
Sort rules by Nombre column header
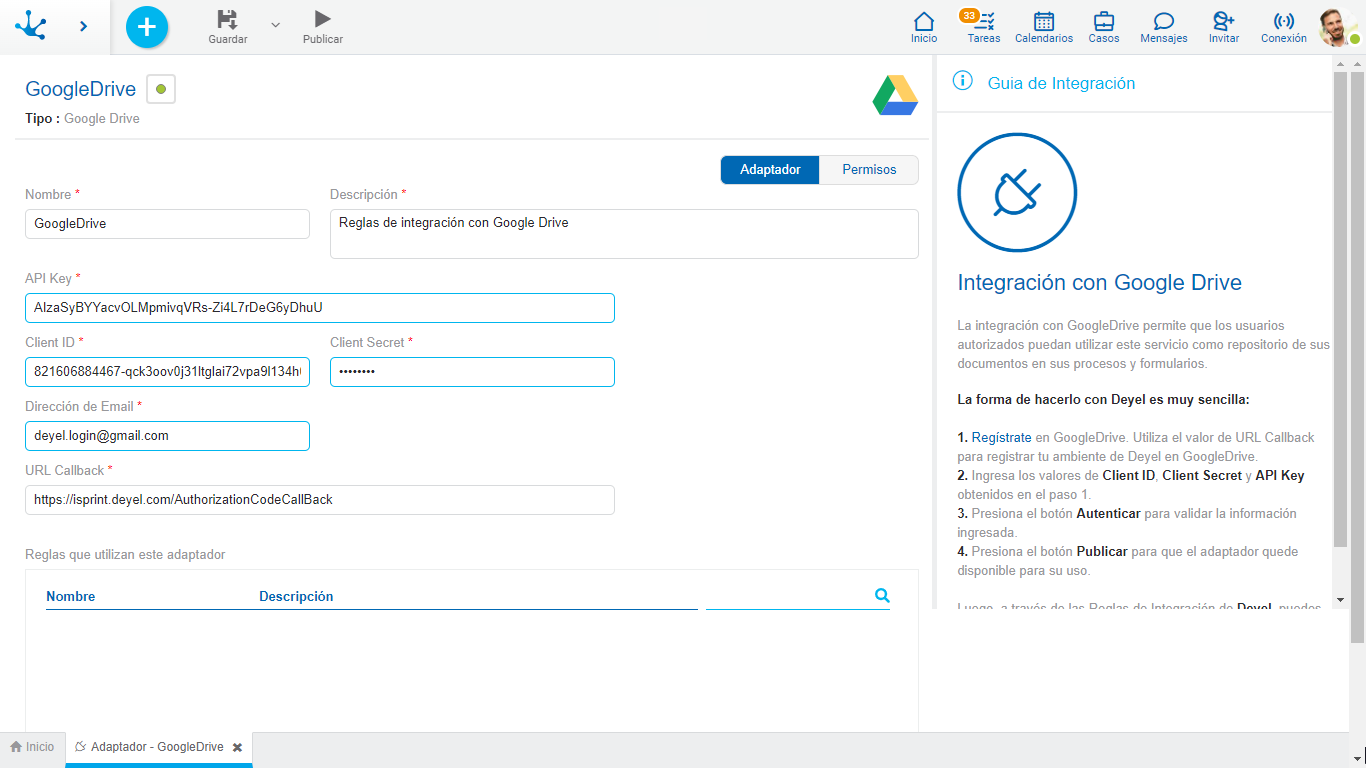tap(71, 596)
